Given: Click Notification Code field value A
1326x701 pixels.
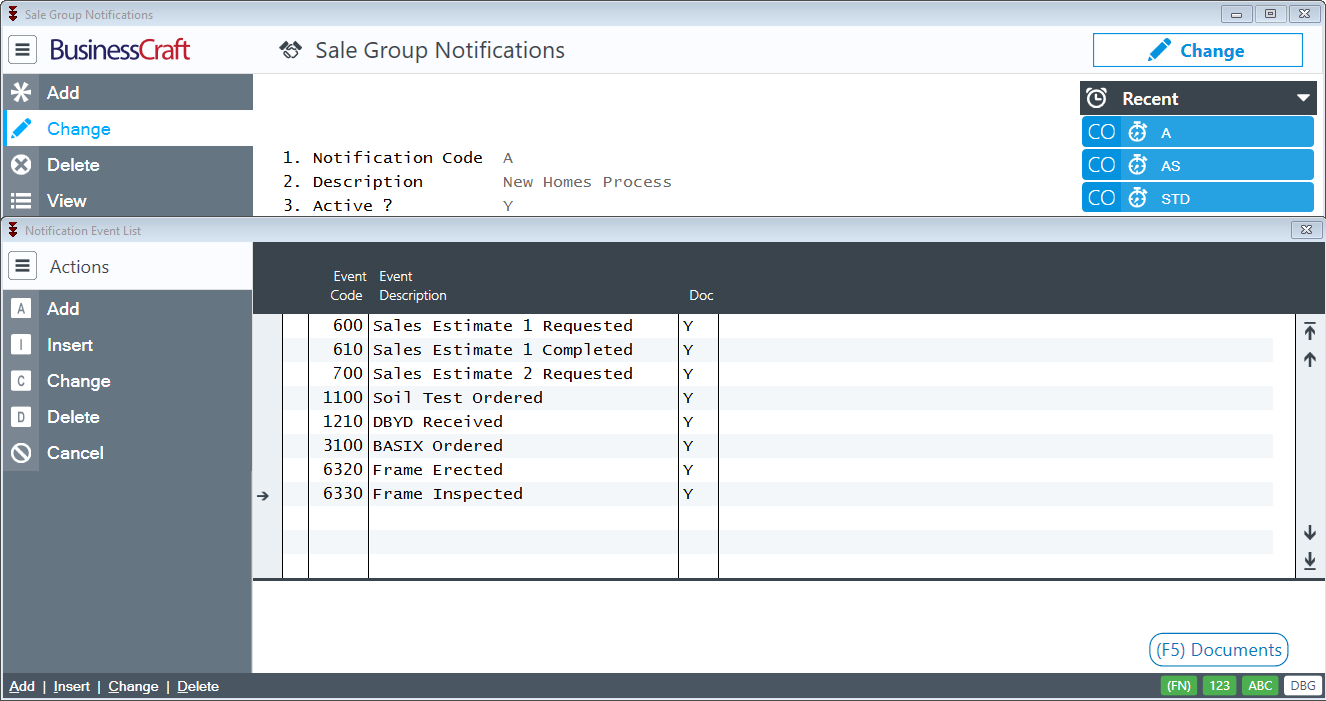Looking at the screenshot, I should [508, 158].
